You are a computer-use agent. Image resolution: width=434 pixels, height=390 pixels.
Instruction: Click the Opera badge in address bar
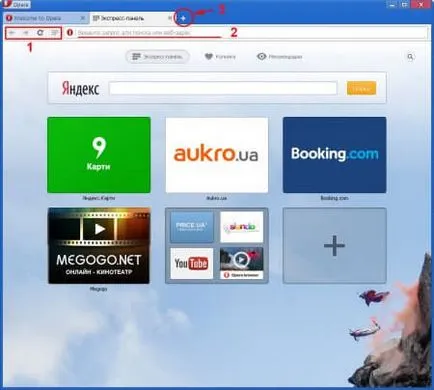(x=70, y=33)
